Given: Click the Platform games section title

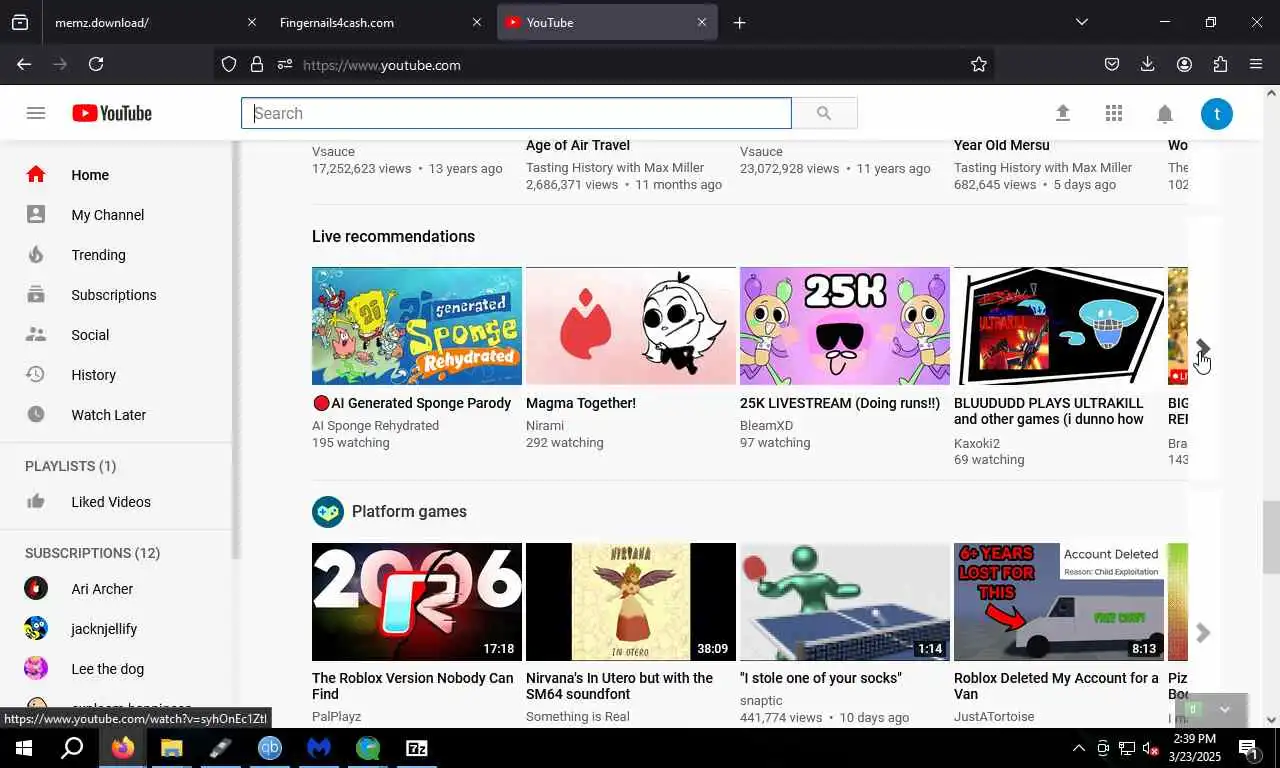Looking at the screenshot, I should (x=409, y=511).
